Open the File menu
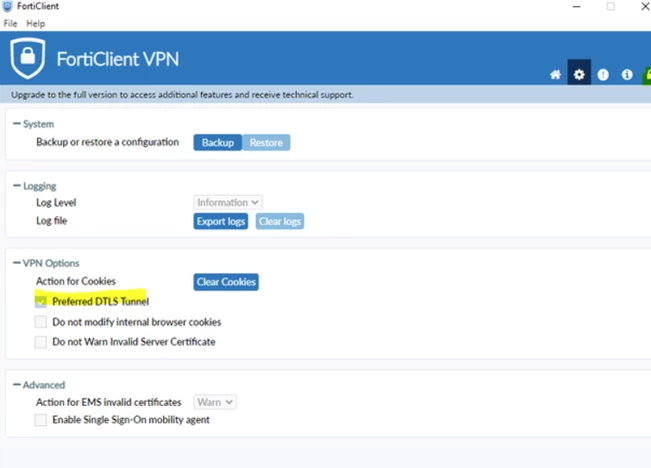The height and width of the screenshot is (468, 651). click(10, 24)
